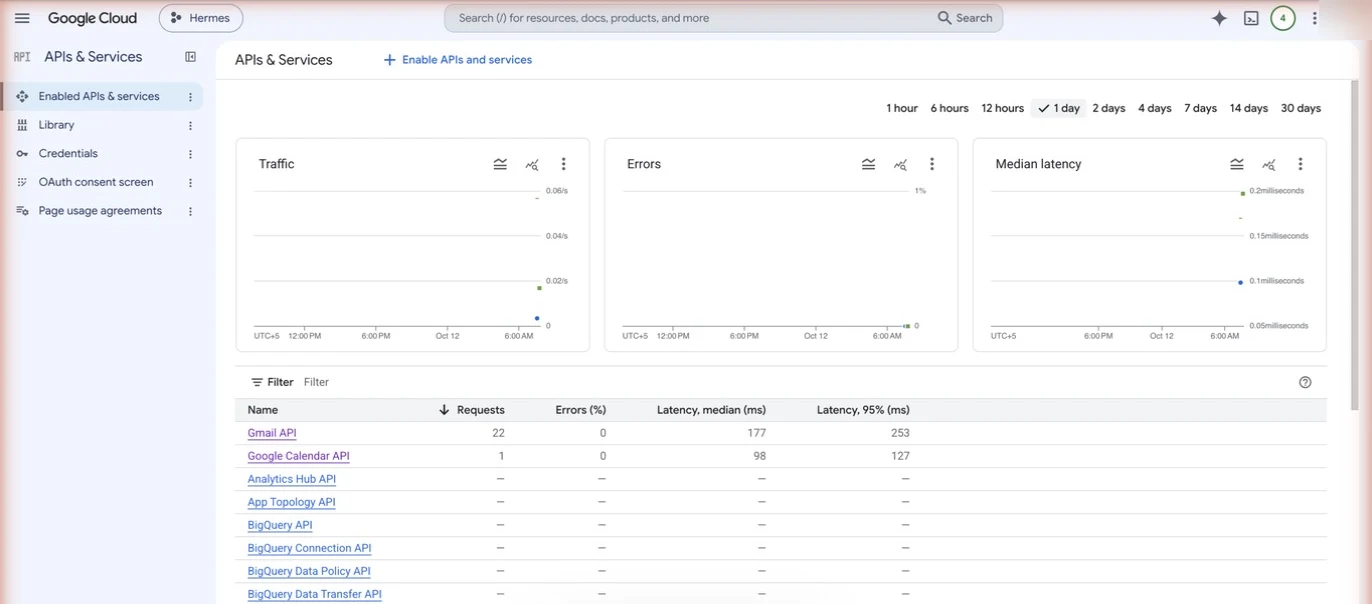The image size is (1372, 604).
Task: Select the 1 day time range
Action: (1059, 108)
